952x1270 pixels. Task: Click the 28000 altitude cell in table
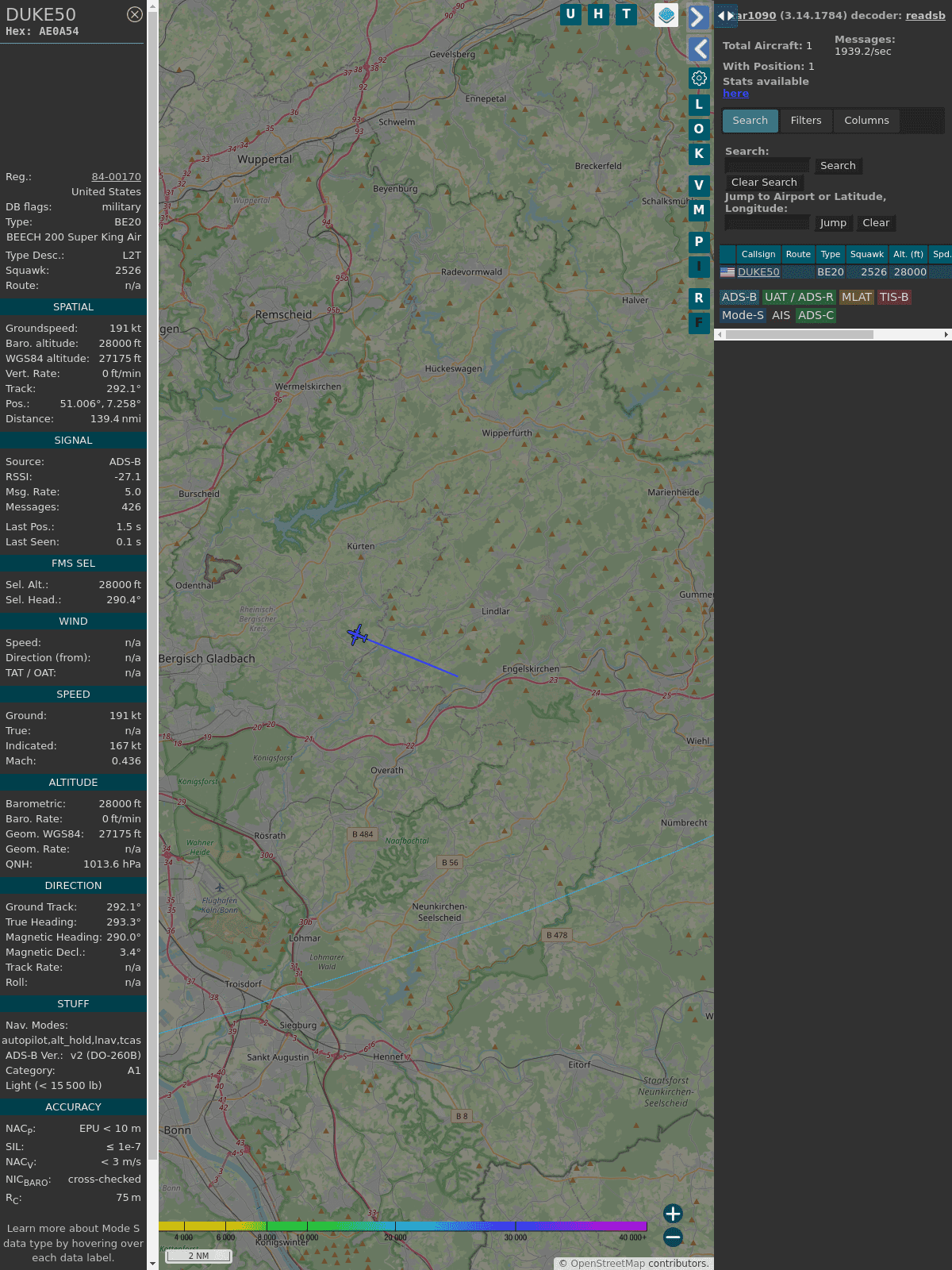point(910,272)
